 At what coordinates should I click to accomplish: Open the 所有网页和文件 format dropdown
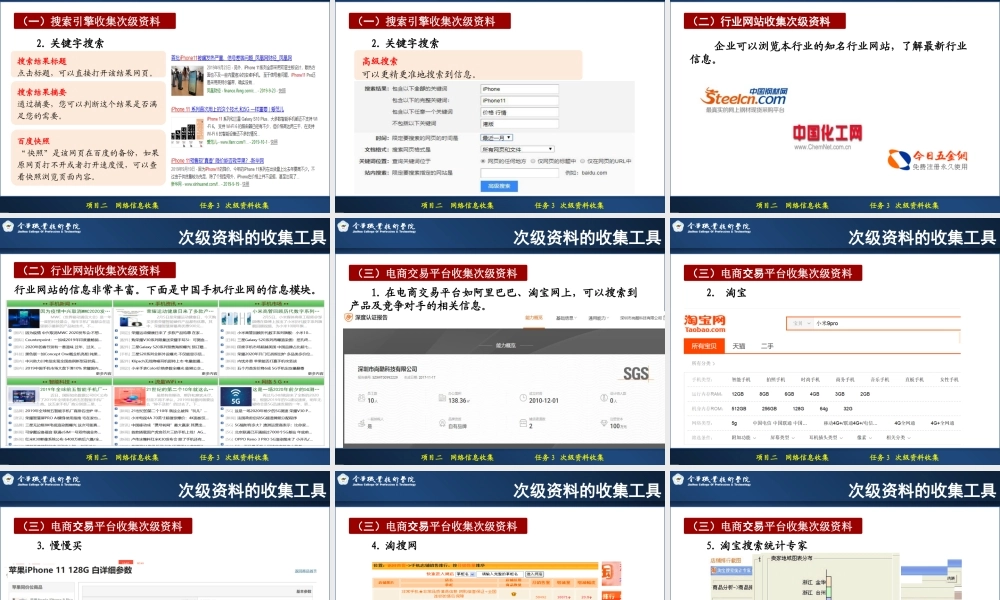point(516,149)
